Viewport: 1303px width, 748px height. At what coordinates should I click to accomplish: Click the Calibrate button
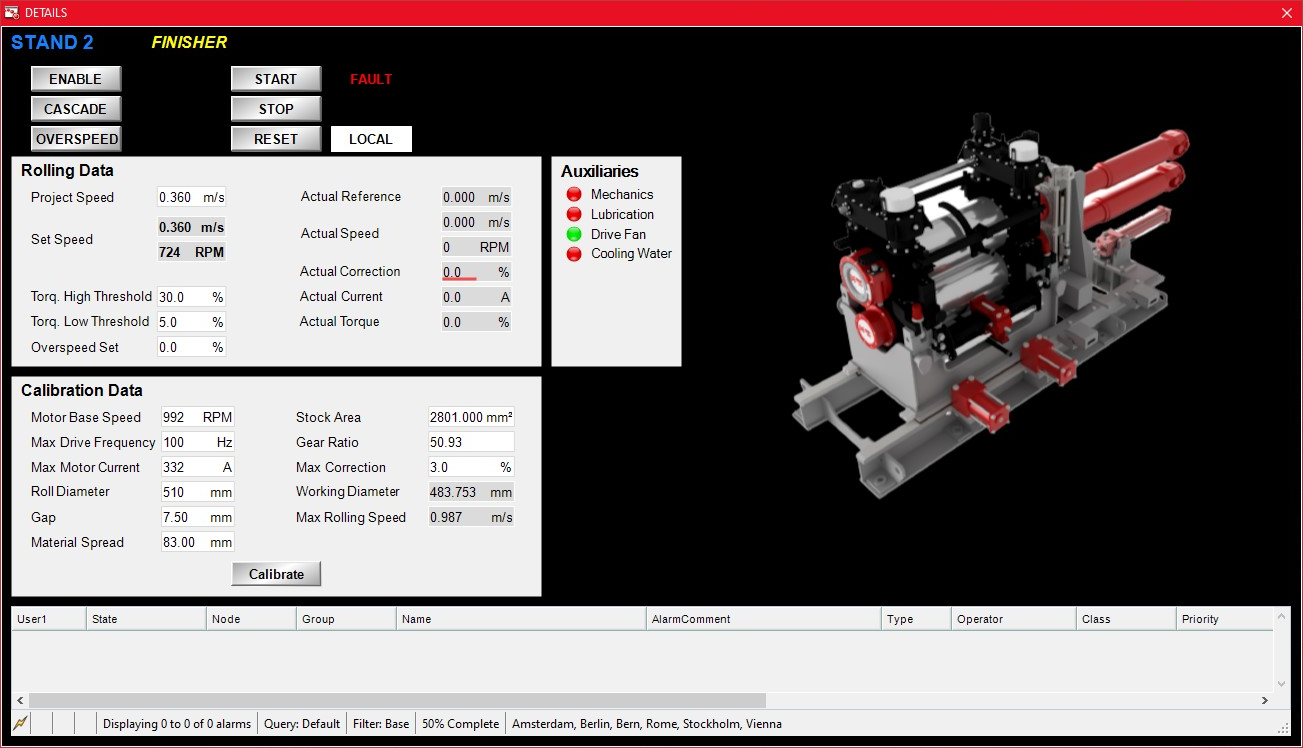(x=276, y=574)
